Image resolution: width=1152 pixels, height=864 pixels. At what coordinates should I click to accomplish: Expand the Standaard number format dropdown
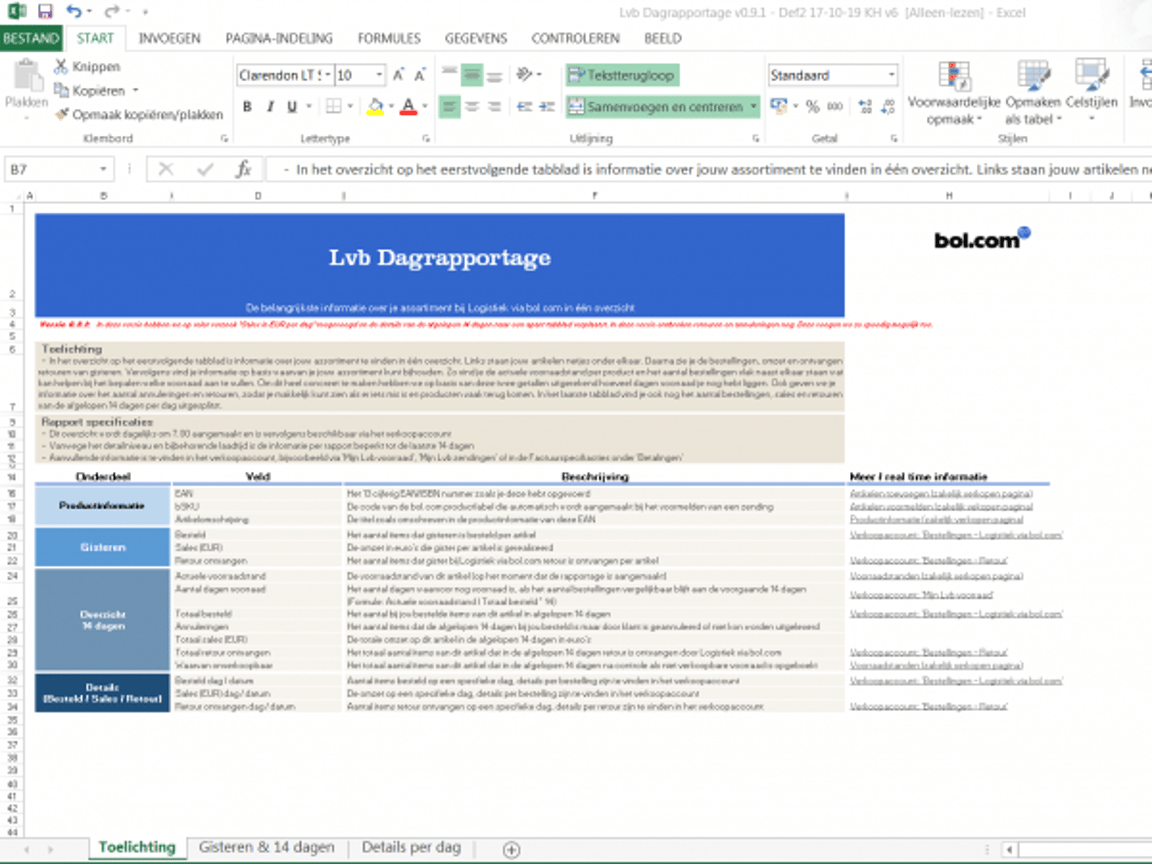click(x=891, y=75)
